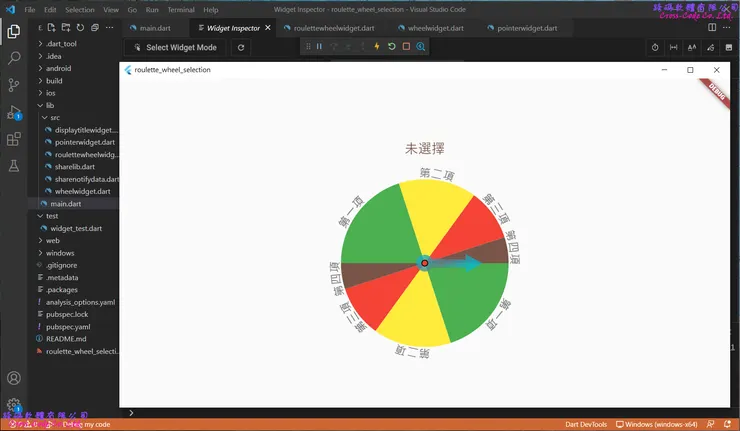Image resolution: width=740 pixels, height=431 pixels.
Task: Toggle Show Guidelines in inspector
Action: [673, 47]
